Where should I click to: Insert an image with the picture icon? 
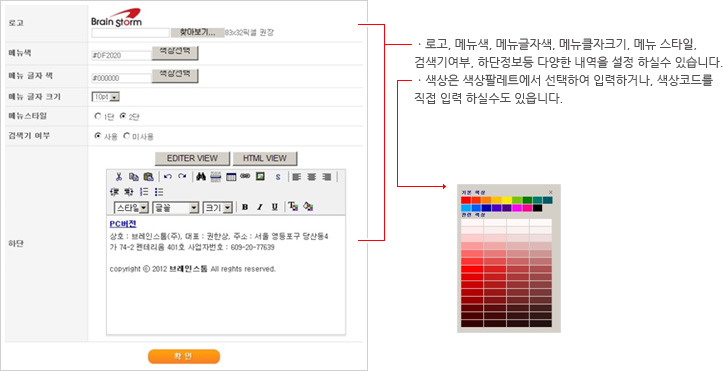260,177
